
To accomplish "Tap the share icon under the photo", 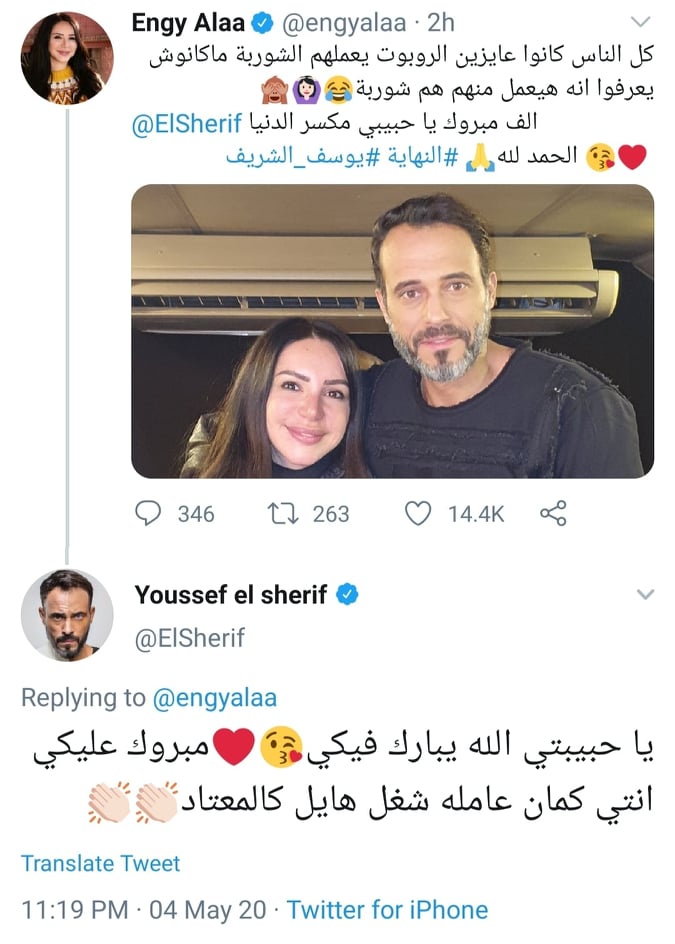I will pyautogui.click(x=553, y=513).
